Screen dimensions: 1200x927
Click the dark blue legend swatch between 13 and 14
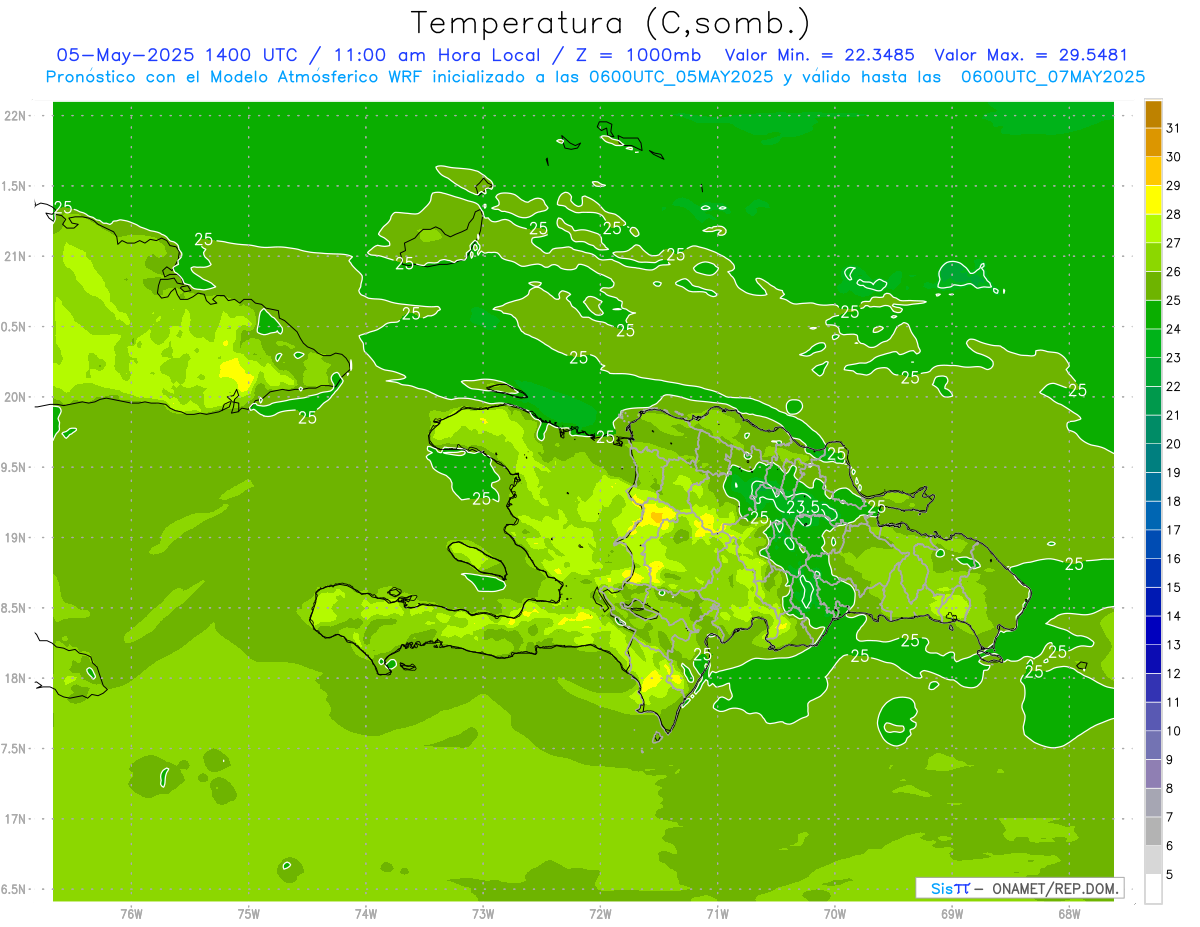[1153, 630]
